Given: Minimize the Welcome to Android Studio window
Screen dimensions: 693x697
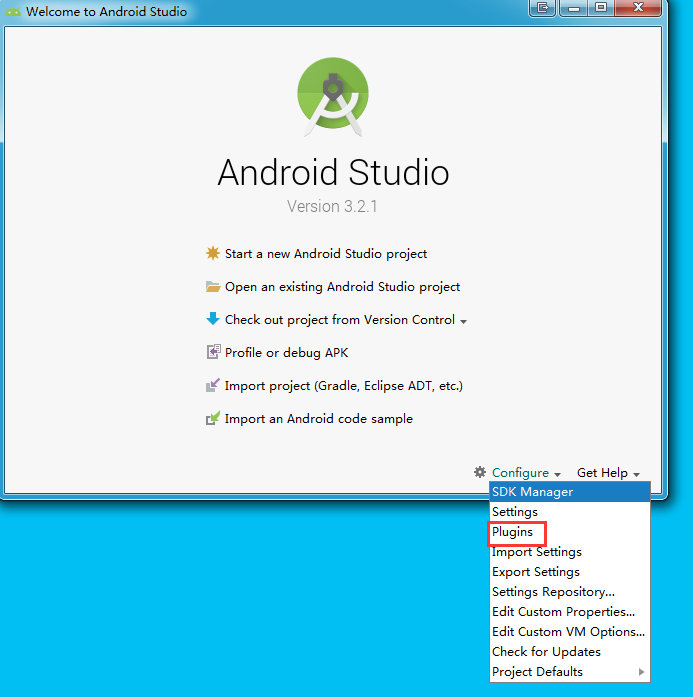Looking at the screenshot, I should pyautogui.click(x=573, y=8).
